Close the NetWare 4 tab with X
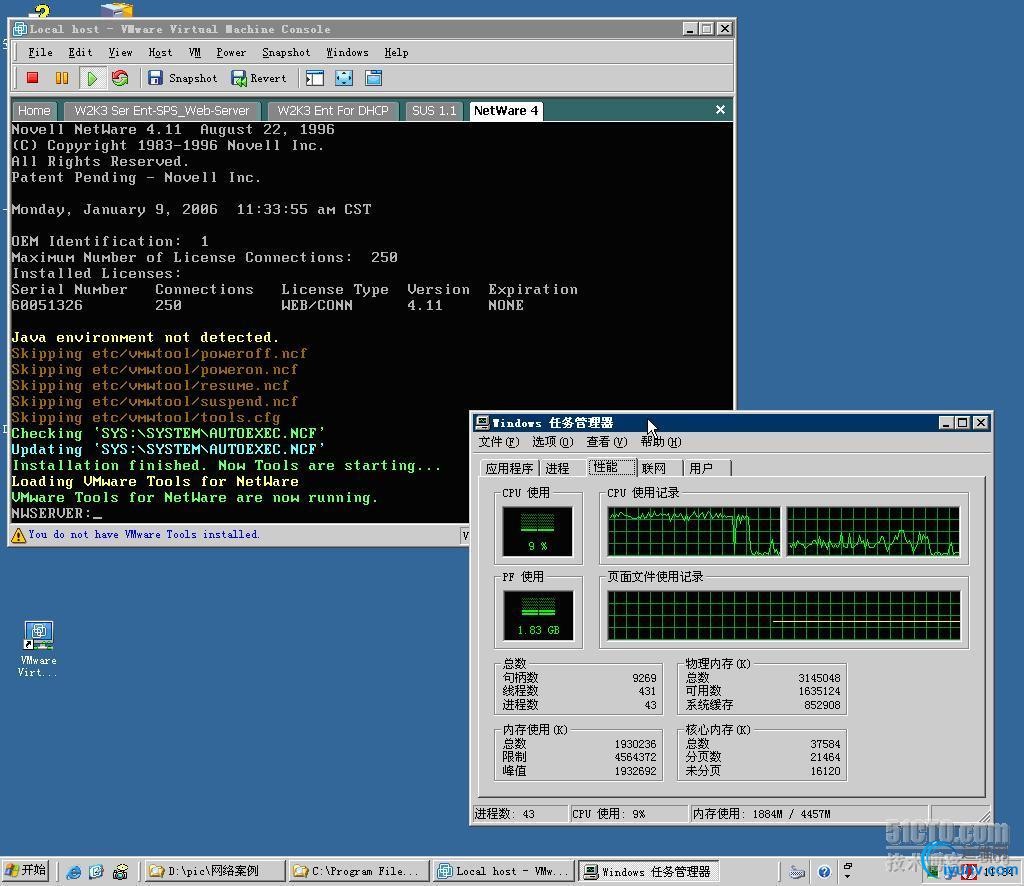The height and width of the screenshot is (886, 1024). 720,110
